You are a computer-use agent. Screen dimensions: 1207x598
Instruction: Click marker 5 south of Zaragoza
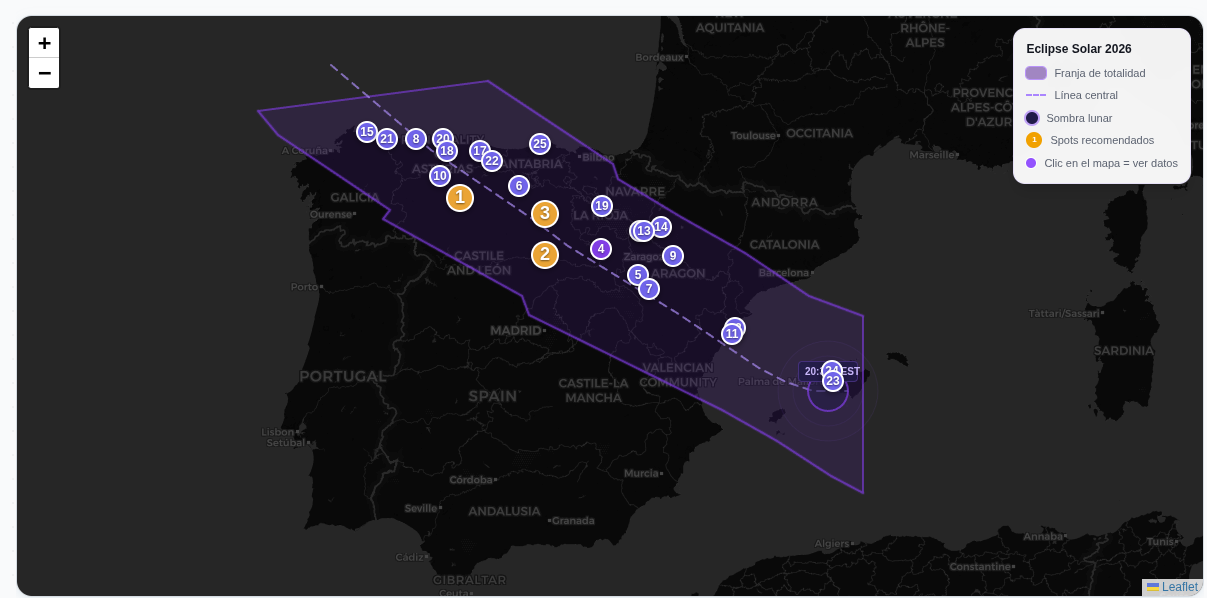click(x=637, y=274)
